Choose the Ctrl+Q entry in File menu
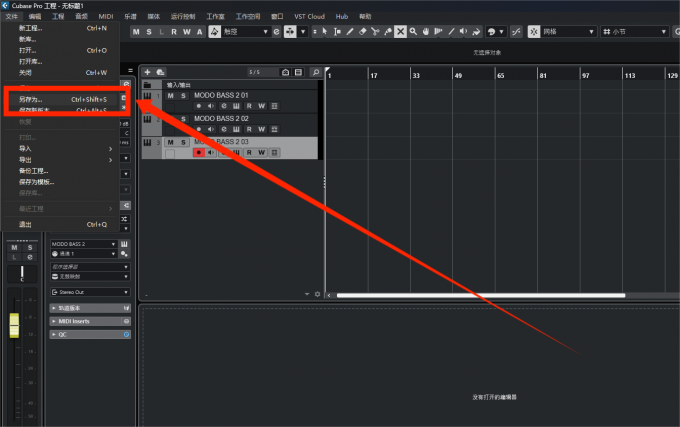This screenshot has width=680, height=427. coord(62,225)
